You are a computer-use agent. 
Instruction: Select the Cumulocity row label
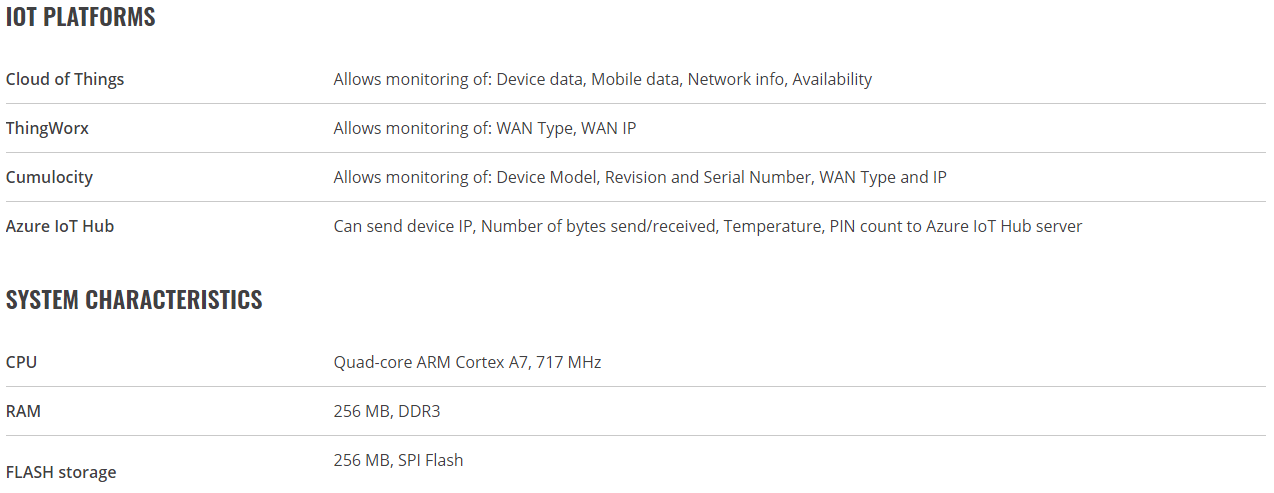pyautogui.click(x=49, y=177)
